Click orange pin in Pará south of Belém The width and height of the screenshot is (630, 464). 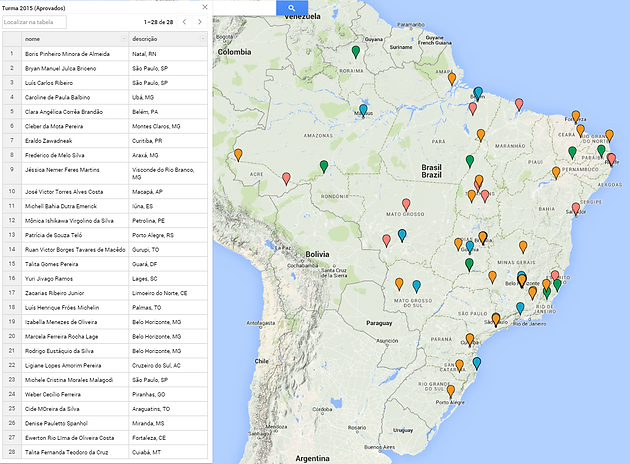pyautogui.click(x=481, y=135)
